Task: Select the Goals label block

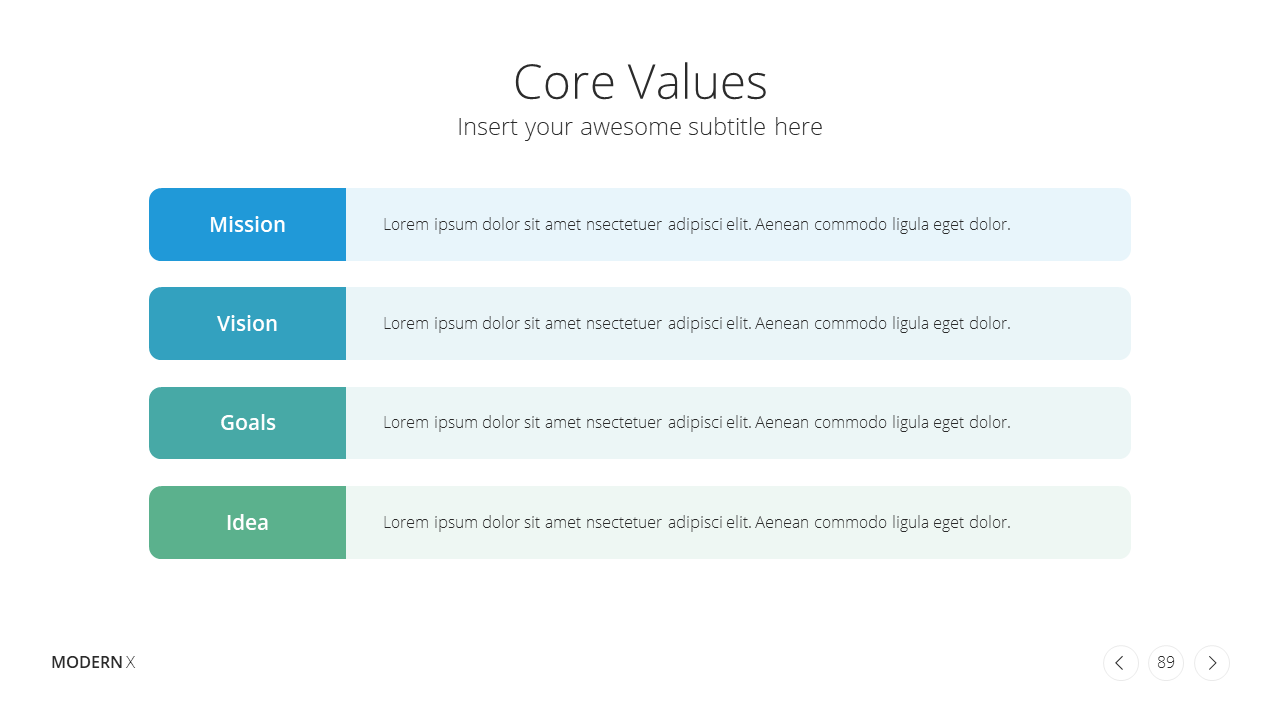Action: (x=247, y=423)
